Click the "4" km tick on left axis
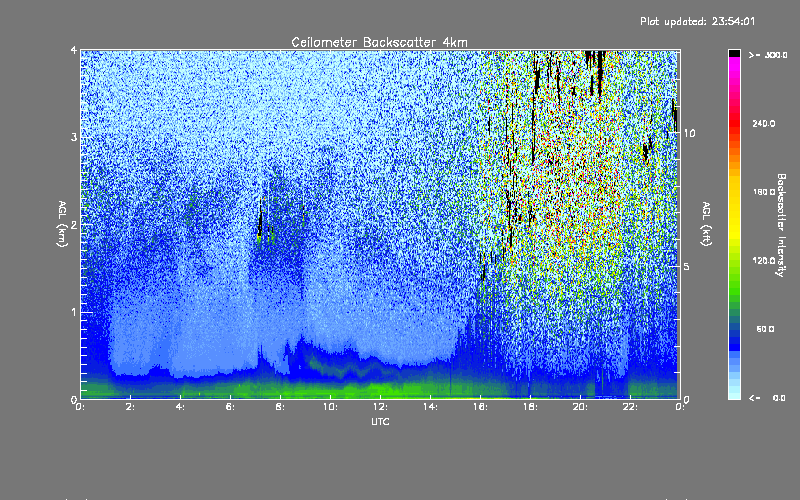 74,50
